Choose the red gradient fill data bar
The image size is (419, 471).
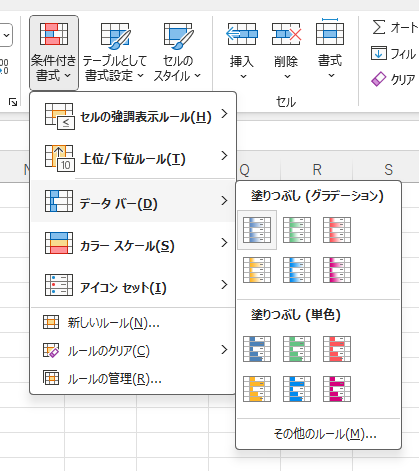click(337, 230)
